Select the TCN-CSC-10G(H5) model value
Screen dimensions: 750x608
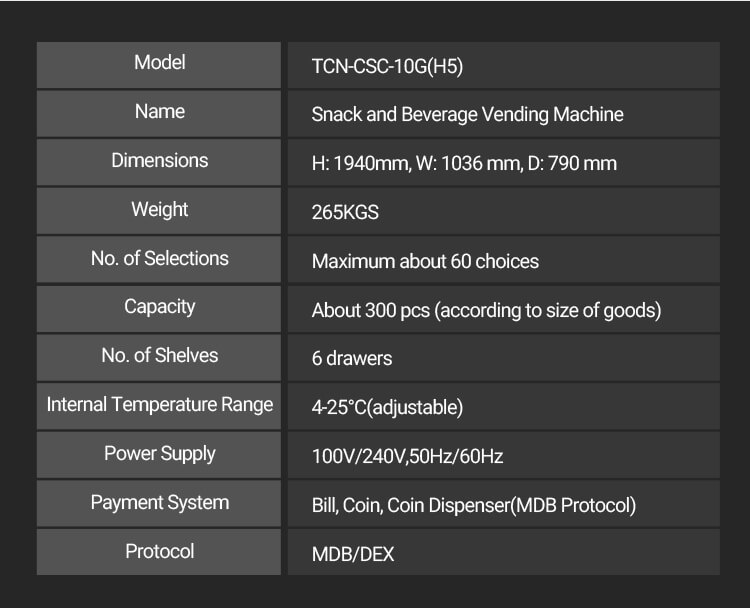[387, 67]
